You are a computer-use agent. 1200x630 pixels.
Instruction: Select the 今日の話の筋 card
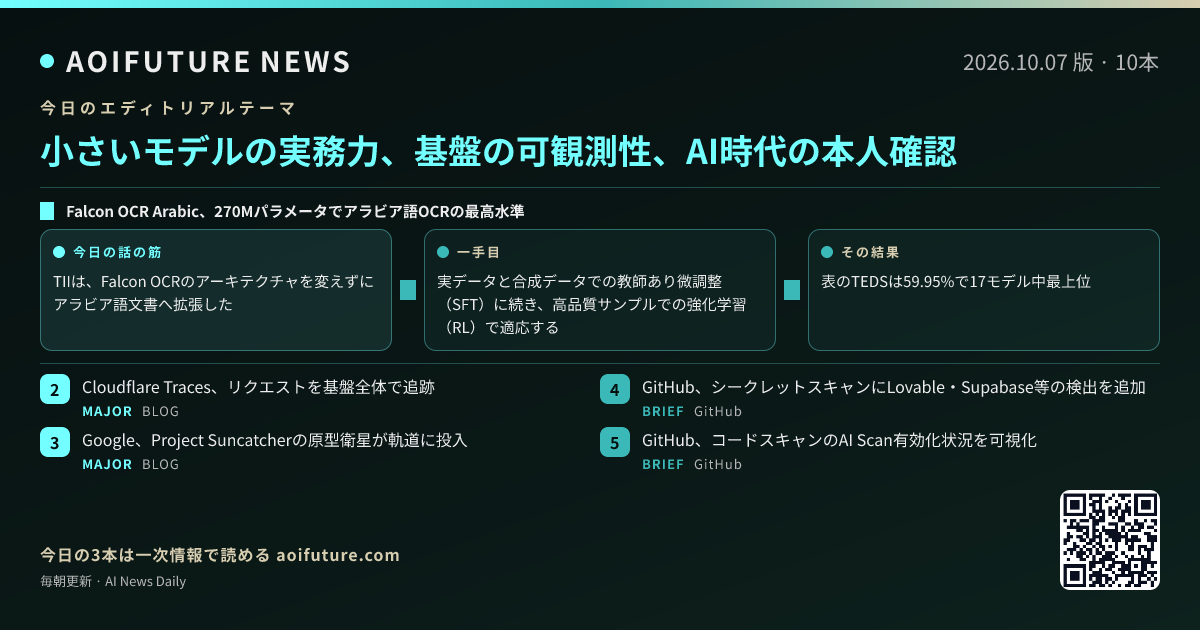pyautogui.click(x=216, y=290)
